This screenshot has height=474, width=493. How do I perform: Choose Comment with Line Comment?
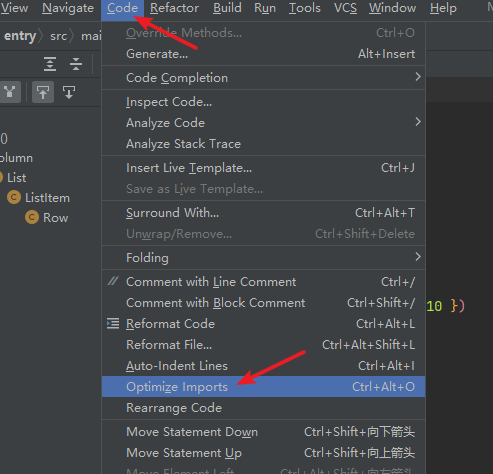(x=263, y=282)
